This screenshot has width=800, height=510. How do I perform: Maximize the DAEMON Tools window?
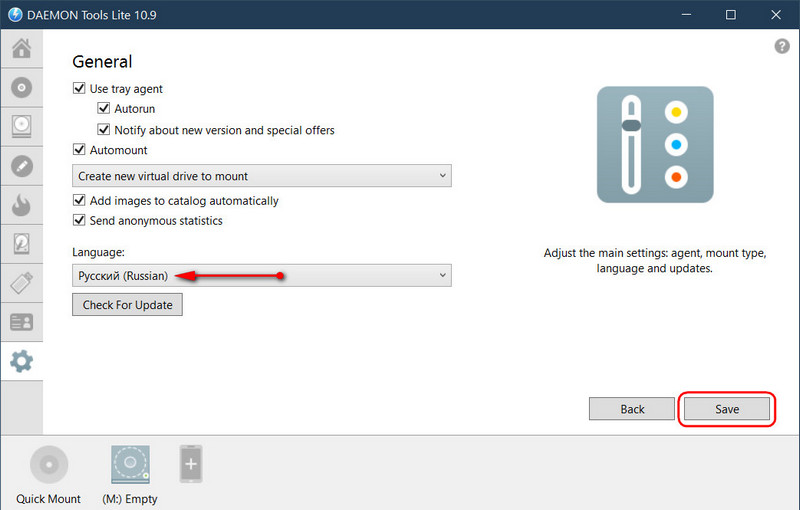point(731,15)
